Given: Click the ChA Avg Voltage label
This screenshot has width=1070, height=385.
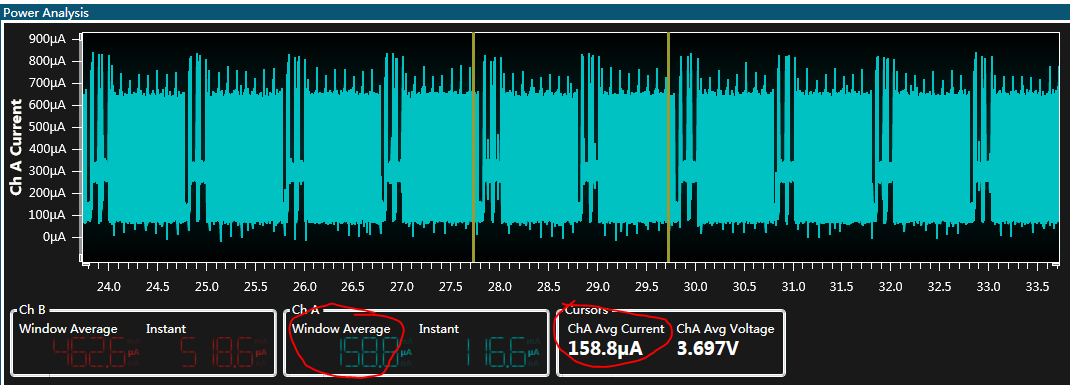Looking at the screenshot, I should 725,328.
